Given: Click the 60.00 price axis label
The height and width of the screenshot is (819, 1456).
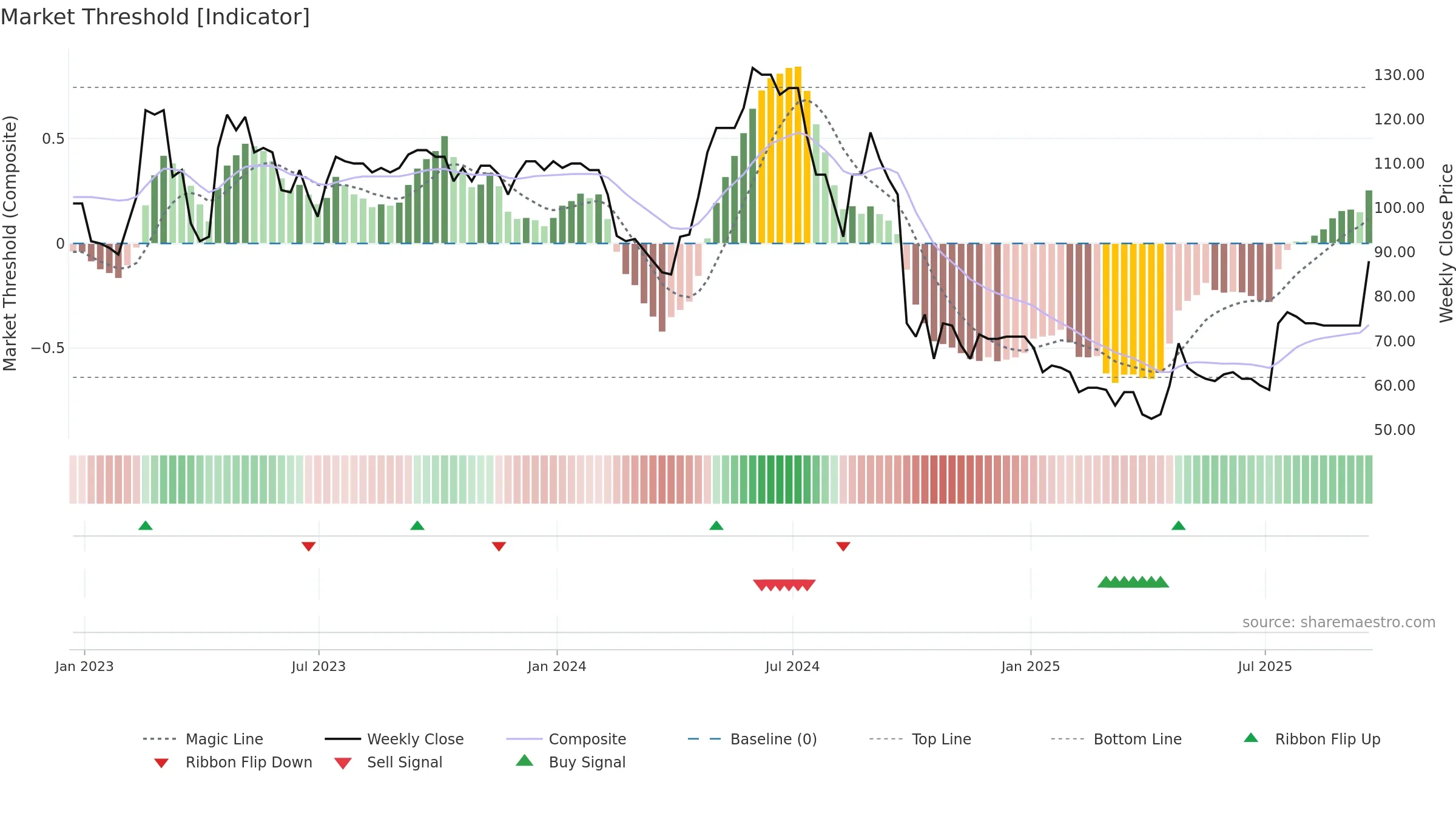Looking at the screenshot, I should click(x=1395, y=386).
